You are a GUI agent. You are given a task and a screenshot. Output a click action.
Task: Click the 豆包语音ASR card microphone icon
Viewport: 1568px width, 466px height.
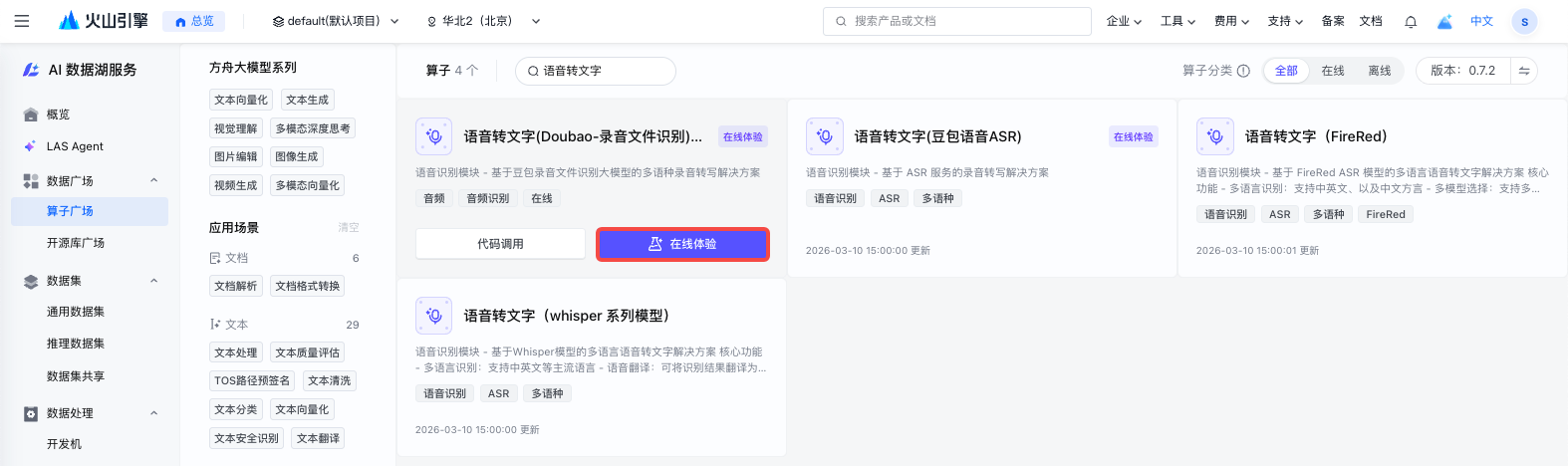pos(825,136)
